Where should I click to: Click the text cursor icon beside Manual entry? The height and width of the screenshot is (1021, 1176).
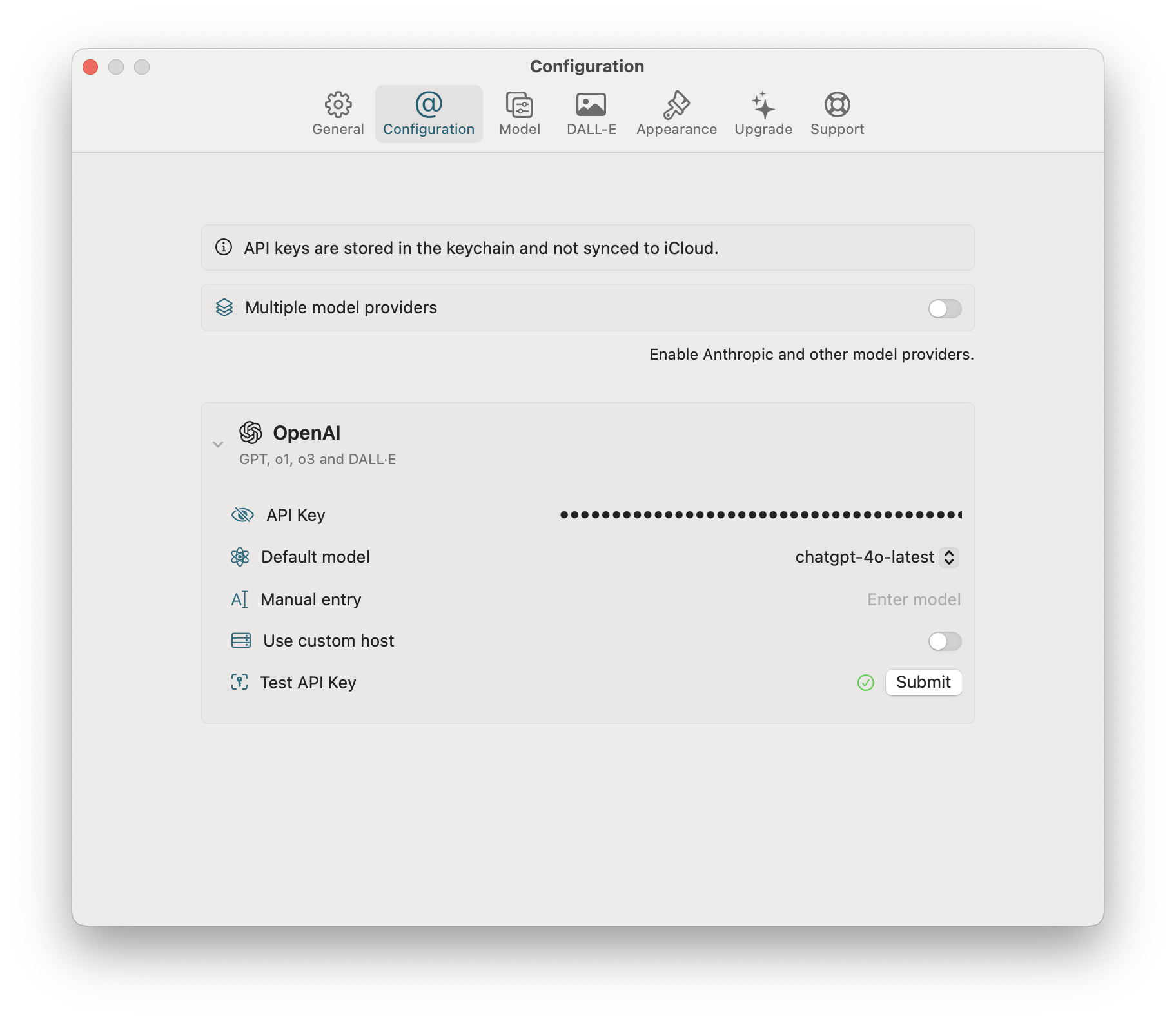pos(239,599)
